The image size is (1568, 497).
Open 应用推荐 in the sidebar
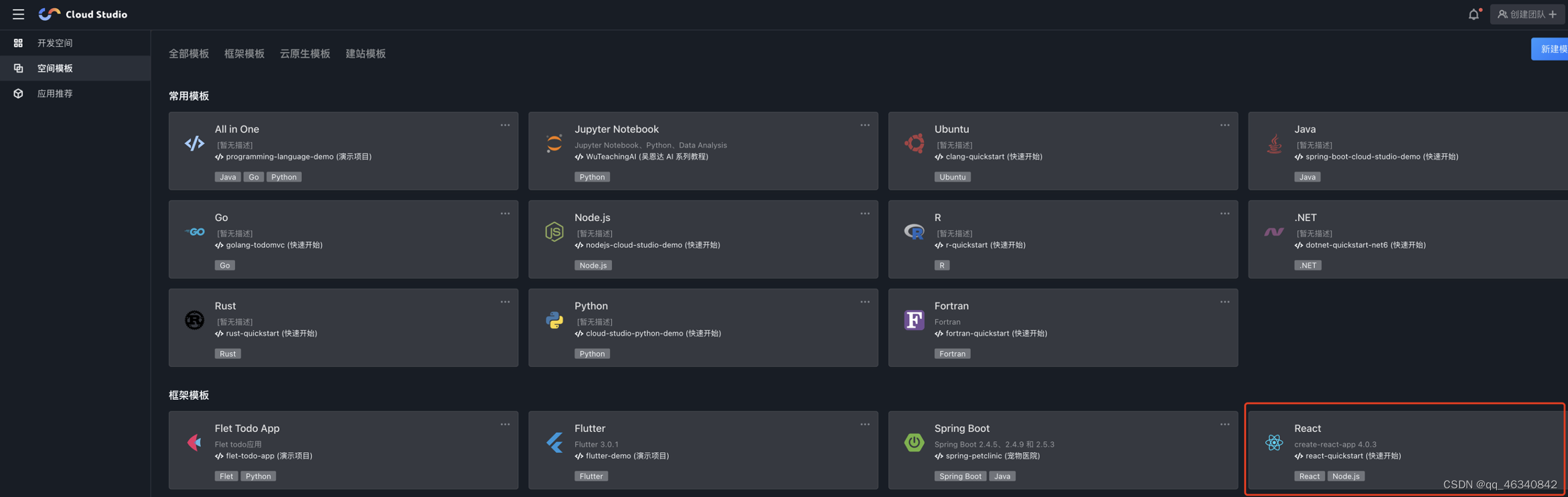(x=75, y=94)
